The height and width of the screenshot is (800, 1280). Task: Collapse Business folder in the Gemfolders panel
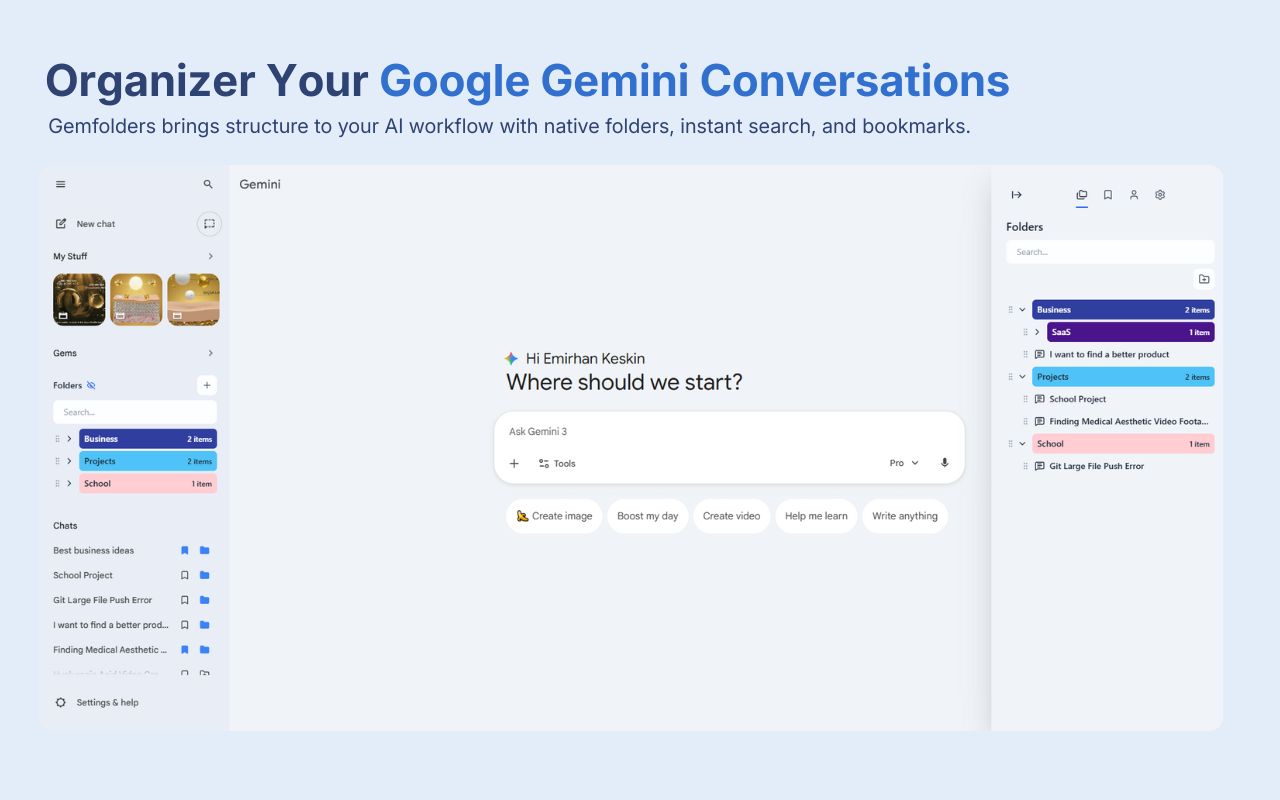coord(1022,310)
